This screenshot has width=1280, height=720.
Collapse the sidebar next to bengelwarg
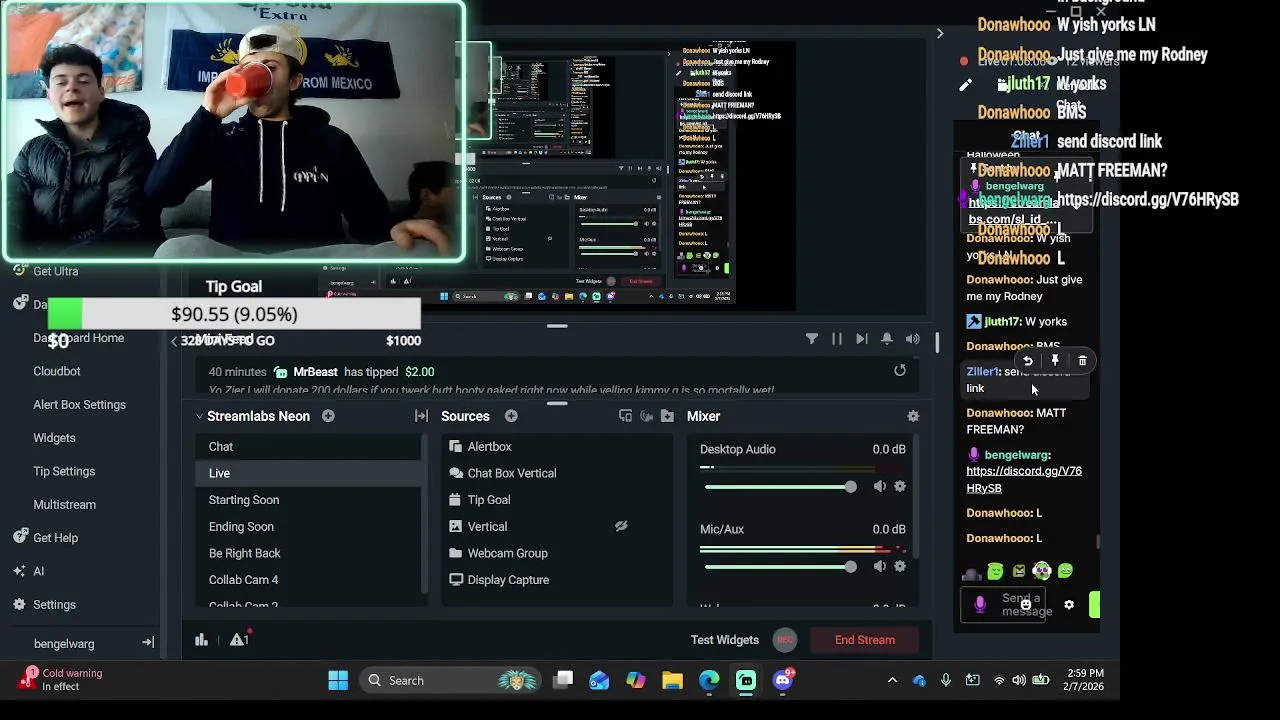148,643
